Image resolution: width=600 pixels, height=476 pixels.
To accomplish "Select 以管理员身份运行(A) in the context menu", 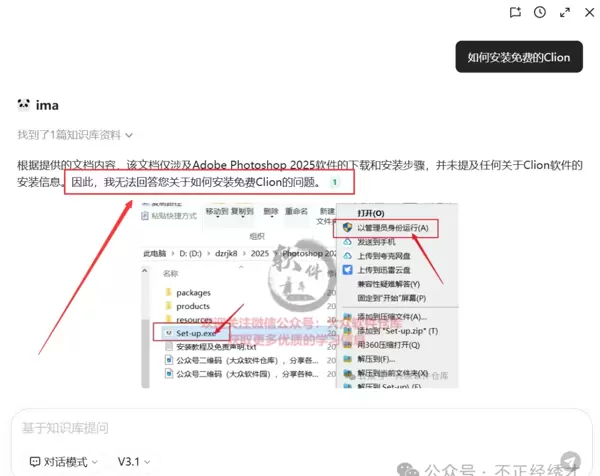I will click(x=392, y=228).
